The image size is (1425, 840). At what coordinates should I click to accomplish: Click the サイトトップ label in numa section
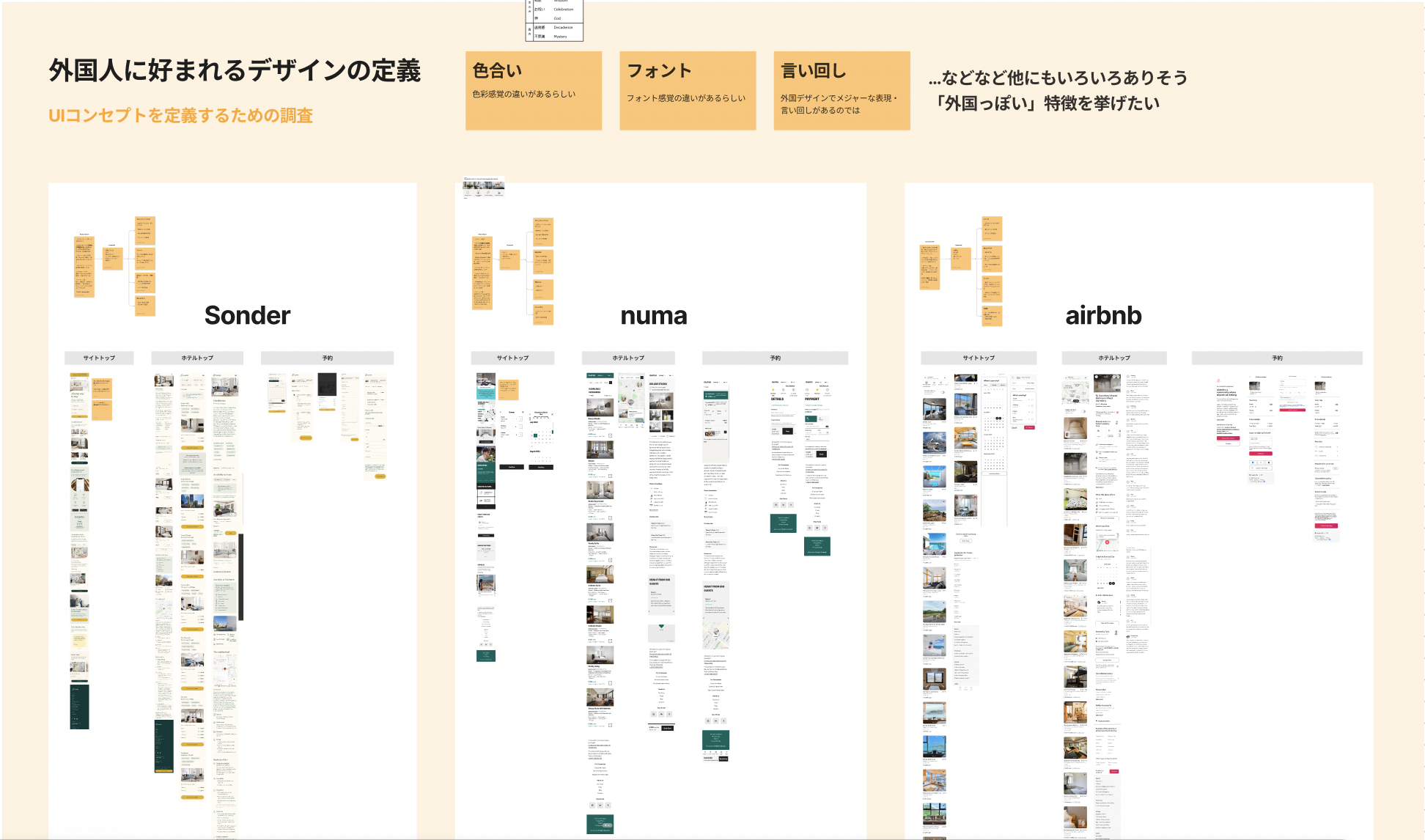[x=512, y=358]
